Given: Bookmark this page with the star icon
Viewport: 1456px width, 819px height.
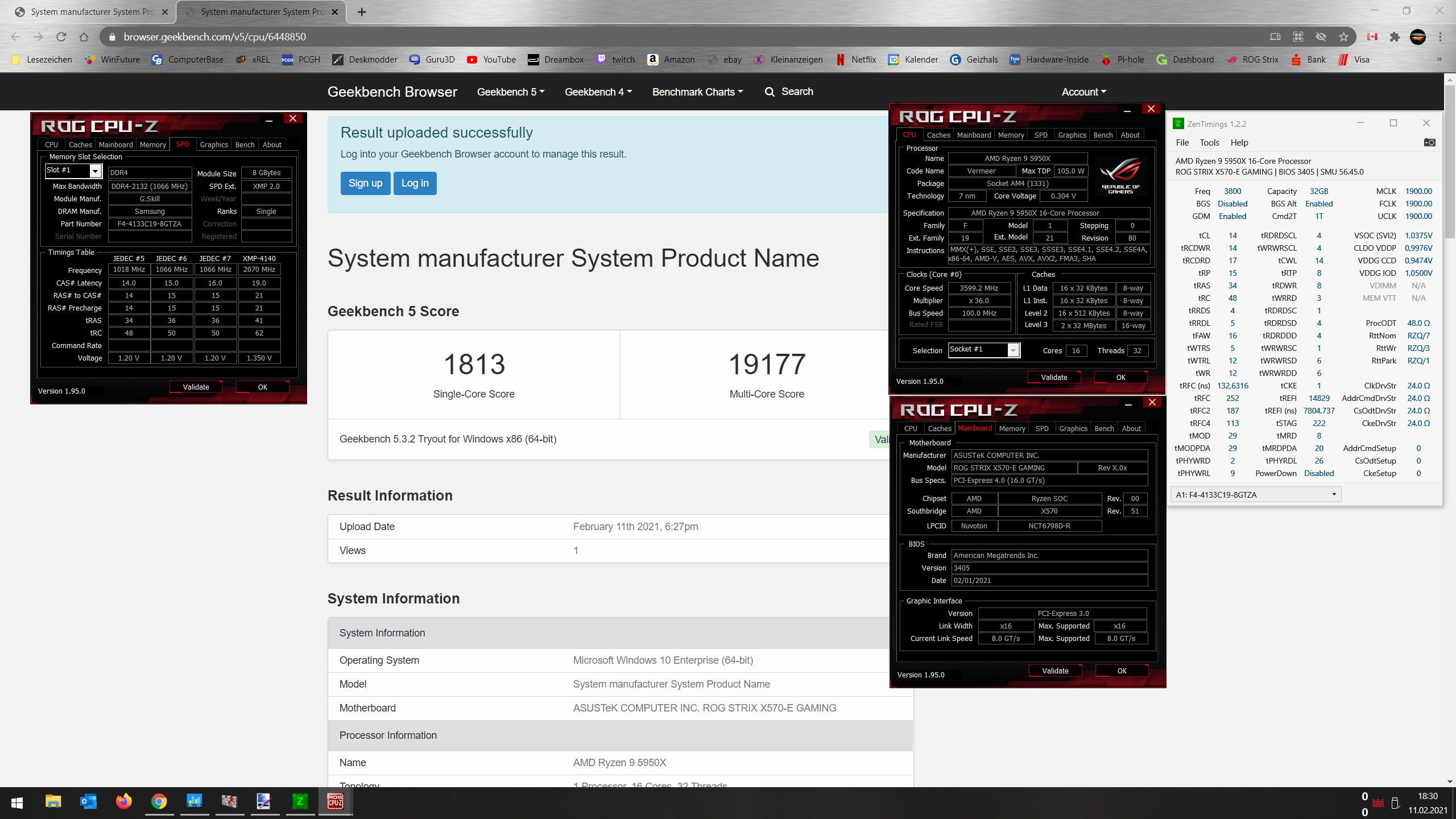Looking at the screenshot, I should (1343, 37).
